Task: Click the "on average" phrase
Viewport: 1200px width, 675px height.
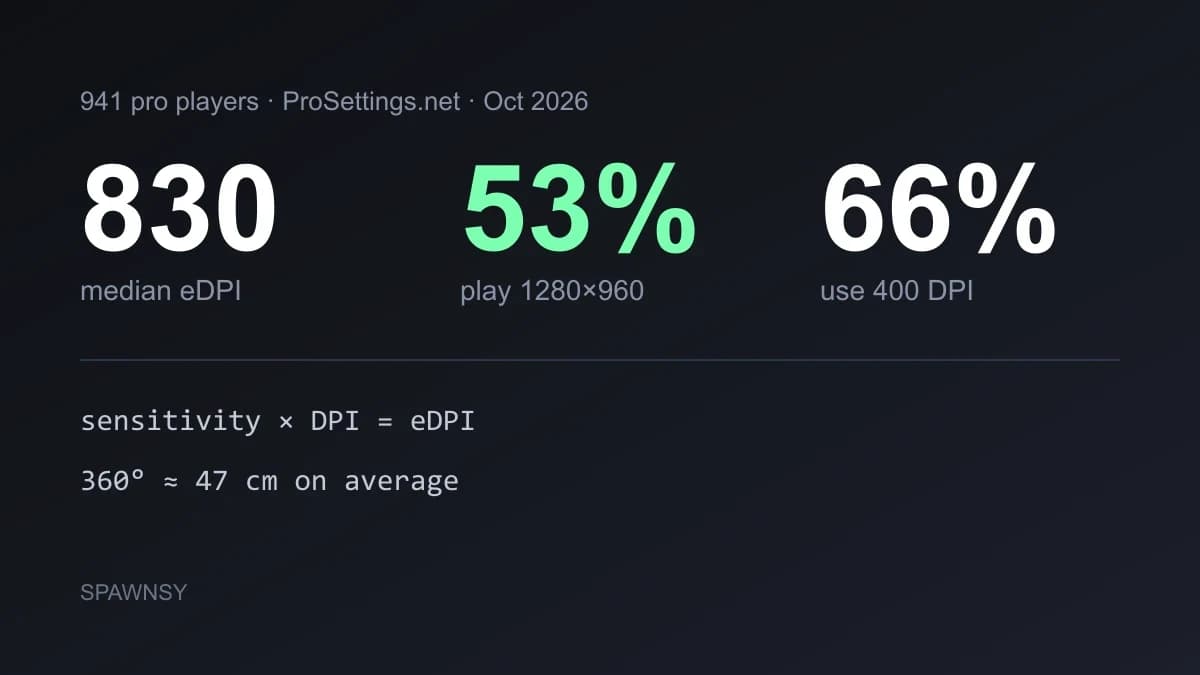Action: [376, 481]
